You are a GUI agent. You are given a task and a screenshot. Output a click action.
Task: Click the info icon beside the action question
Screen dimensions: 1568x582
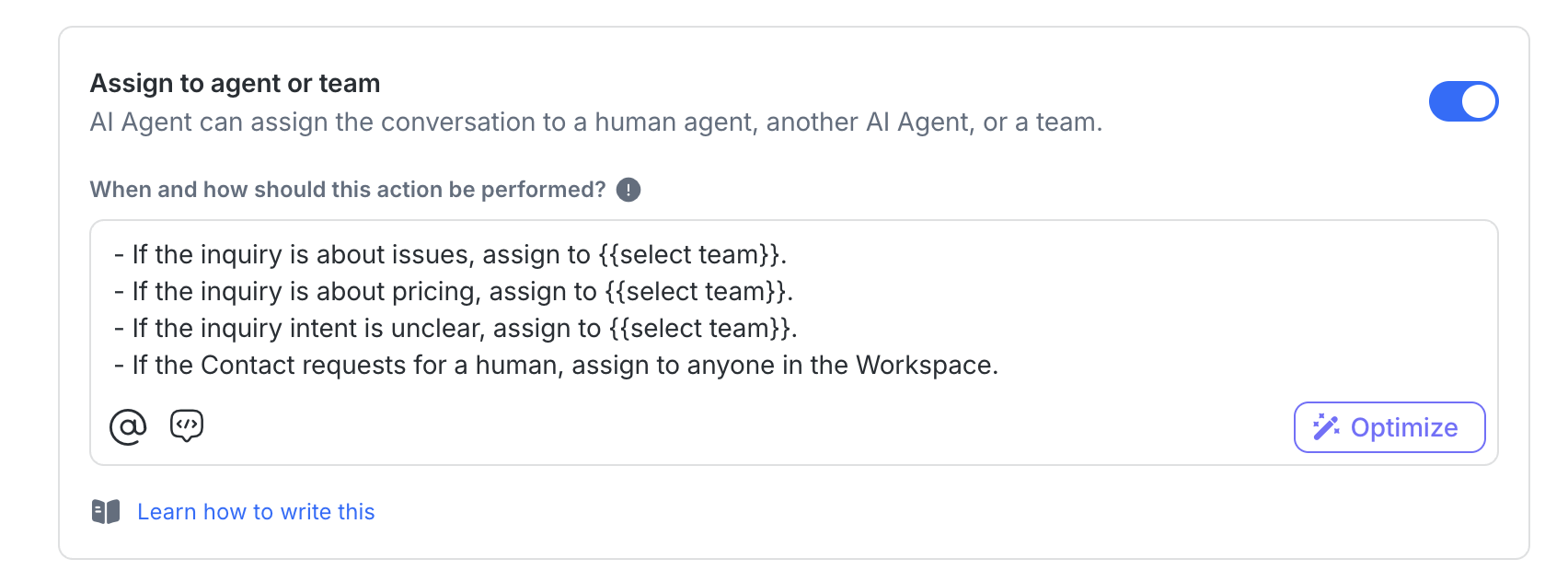click(628, 190)
